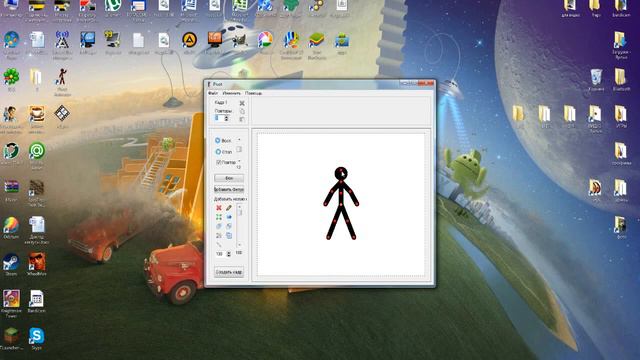Select the Recycle Bin desktop icon
Screen dimensions: 640x360
pyautogui.click(x=596, y=77)
